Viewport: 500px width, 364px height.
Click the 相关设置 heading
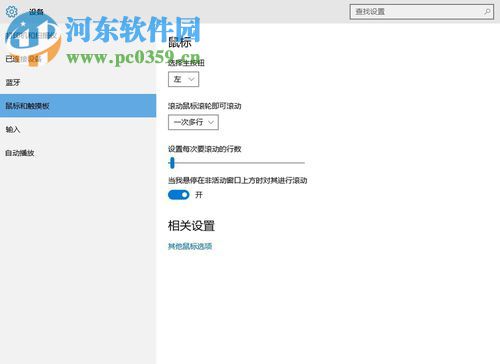[191, 226]
